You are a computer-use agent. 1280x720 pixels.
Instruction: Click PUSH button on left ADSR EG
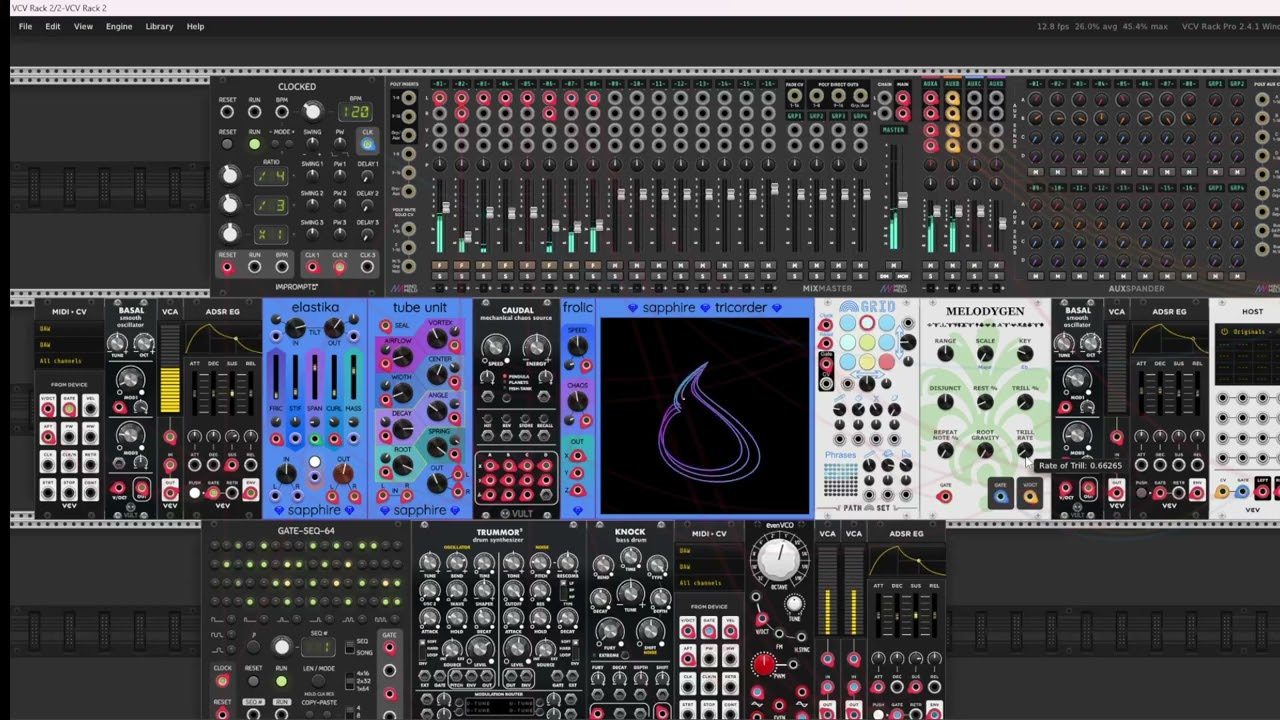tap(195, 493)
